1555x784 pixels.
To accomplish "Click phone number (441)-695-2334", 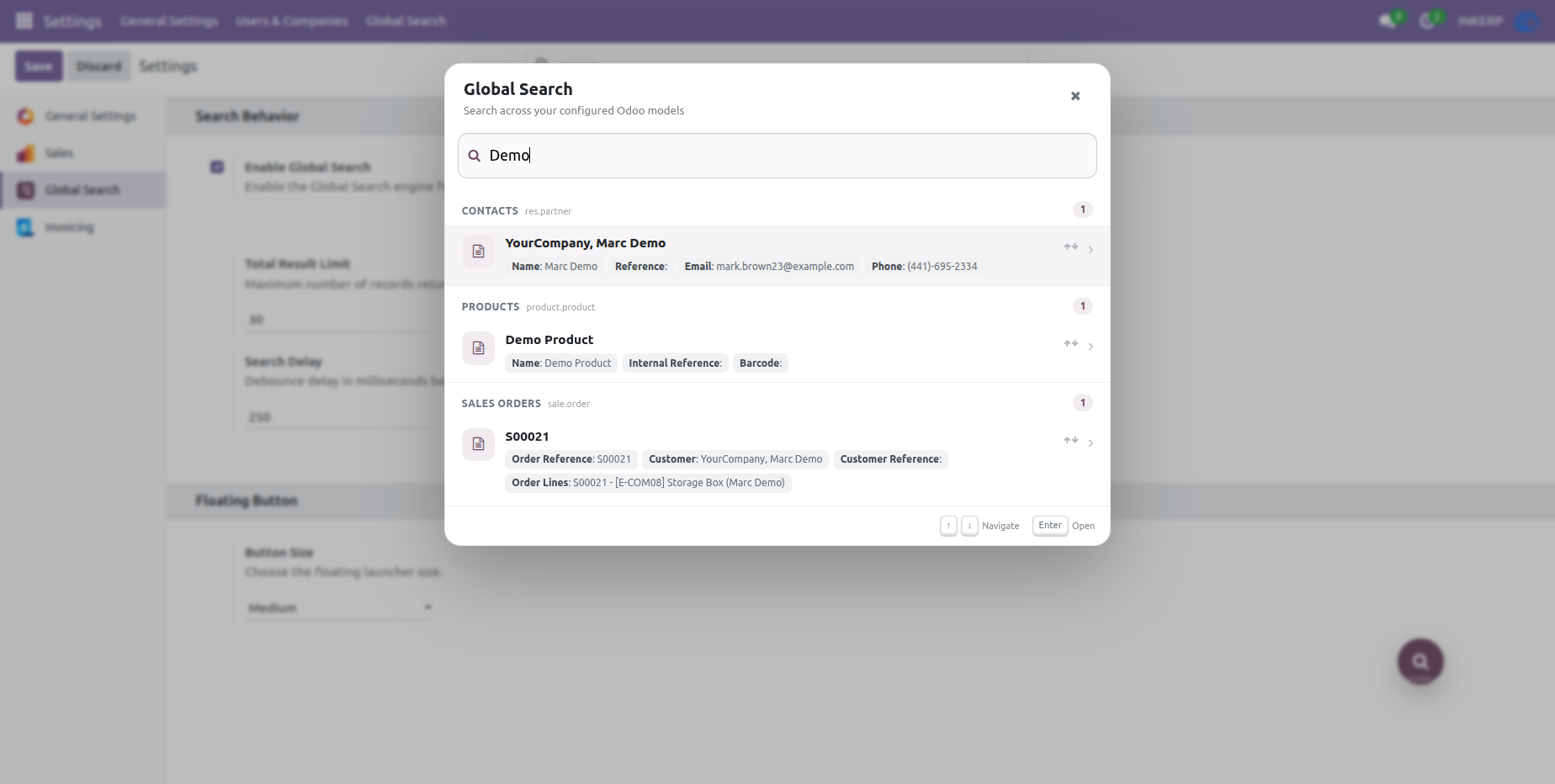I will coord(942,267).
